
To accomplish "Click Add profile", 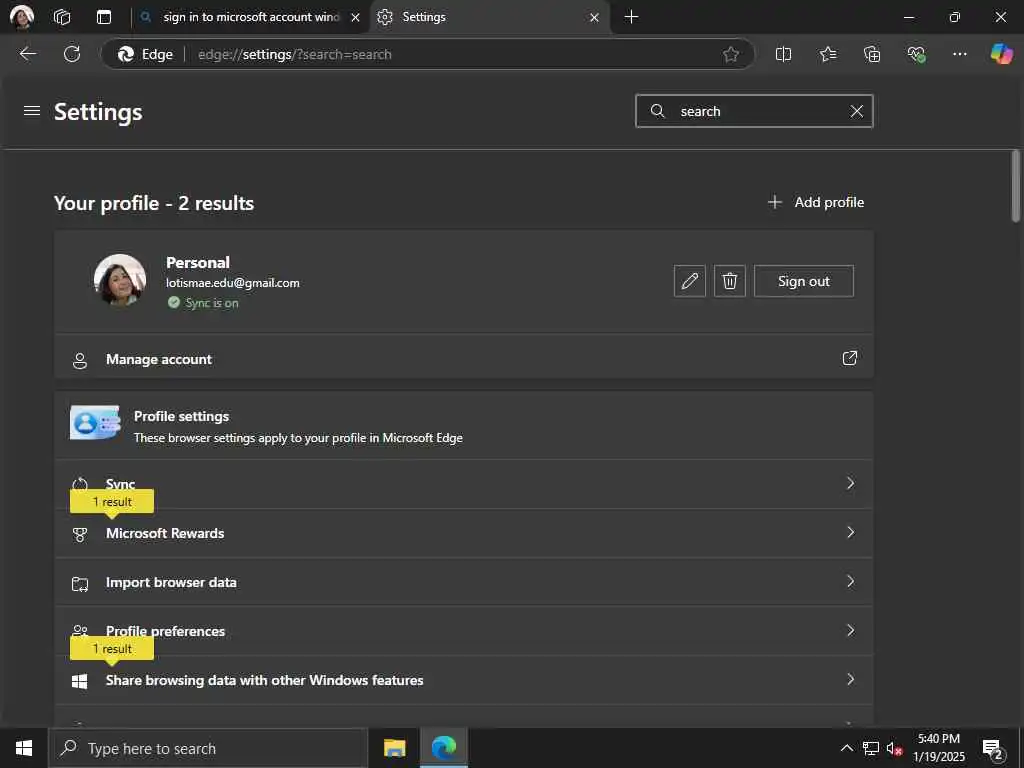I will 816,202.
